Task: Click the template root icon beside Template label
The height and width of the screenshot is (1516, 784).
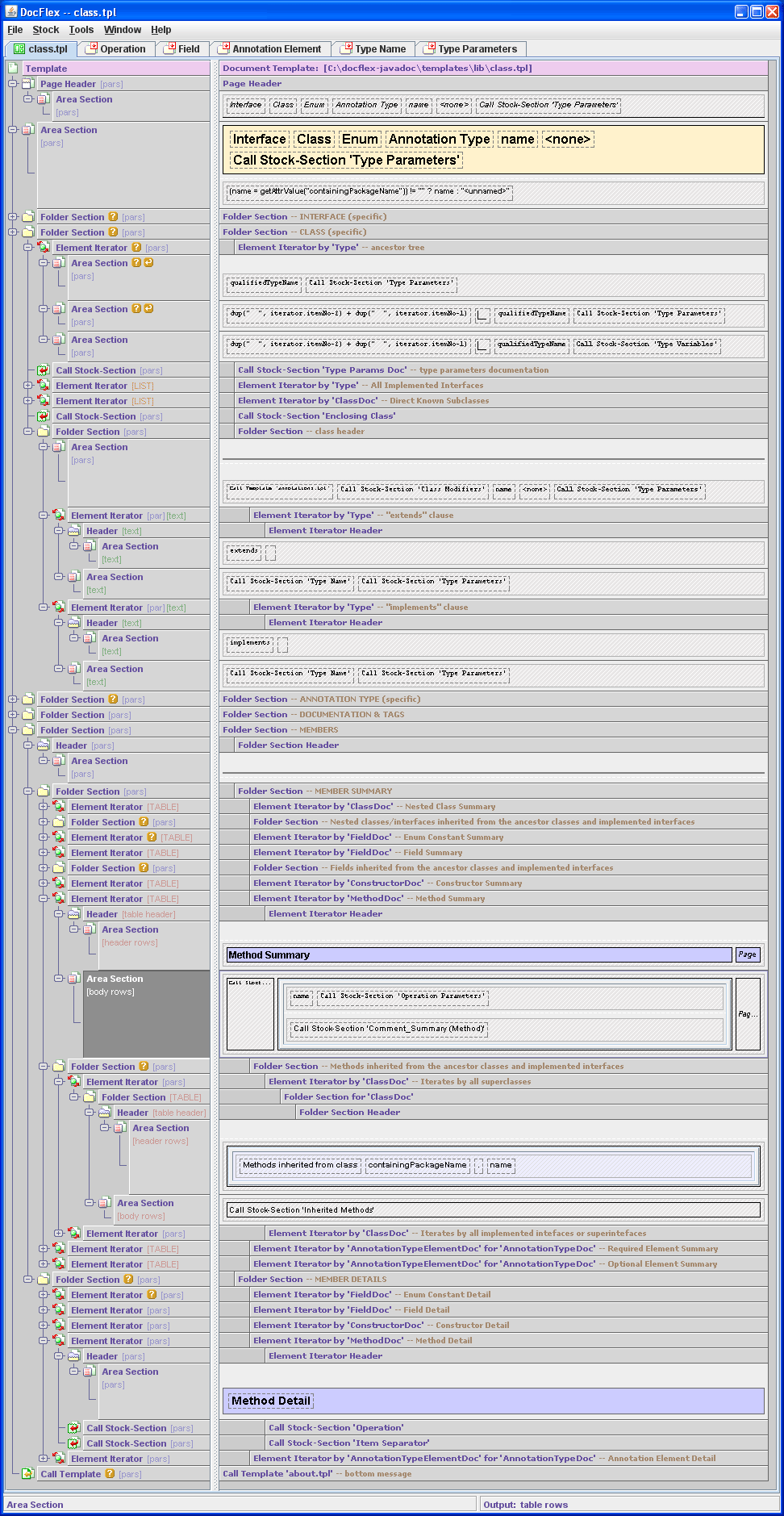Action: coord(13,69)
